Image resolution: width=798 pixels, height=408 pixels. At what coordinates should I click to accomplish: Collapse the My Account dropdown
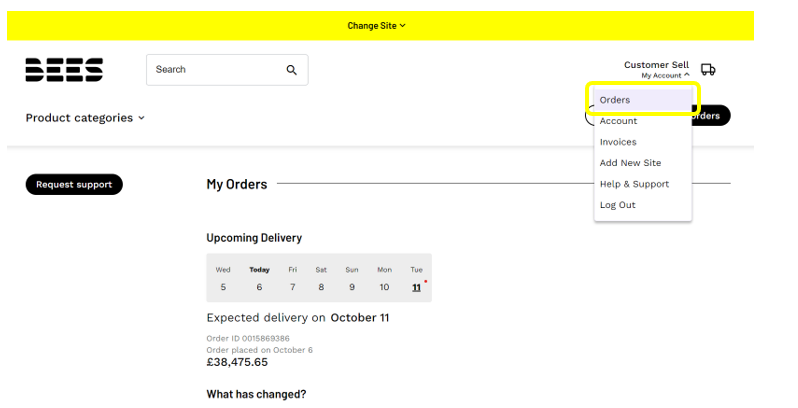click(x=665, y=75)
